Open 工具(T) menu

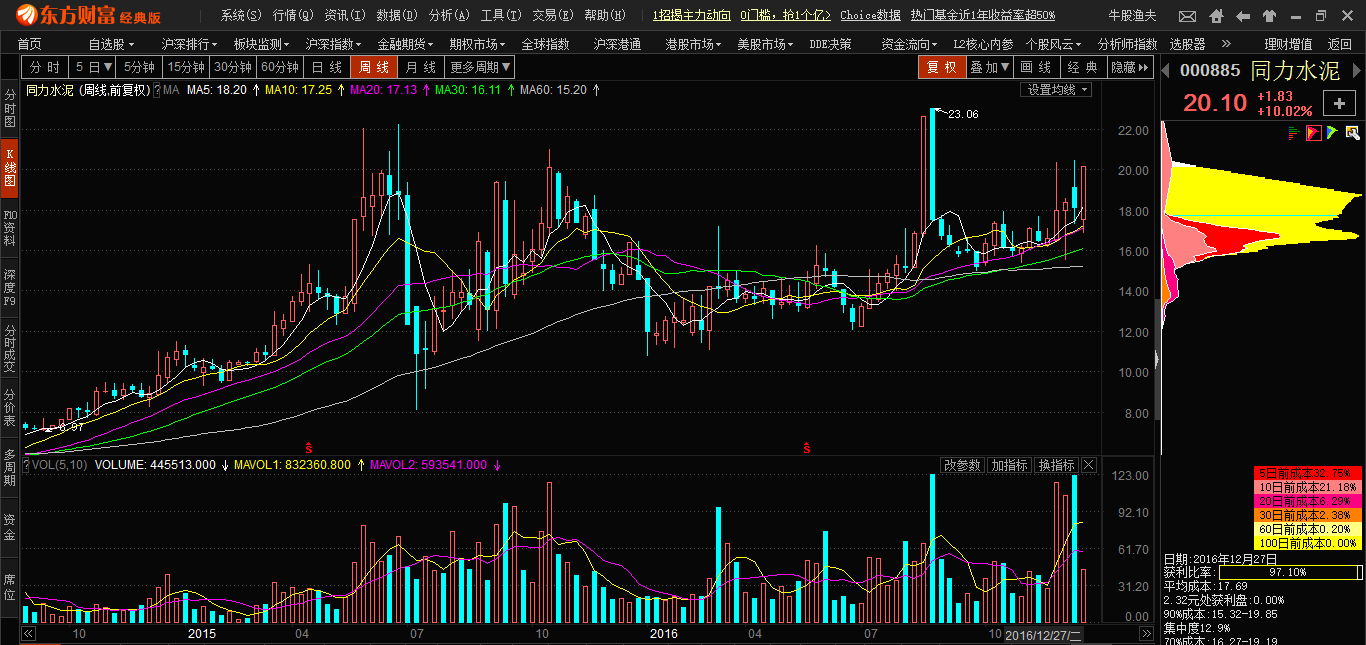point(500,16)
